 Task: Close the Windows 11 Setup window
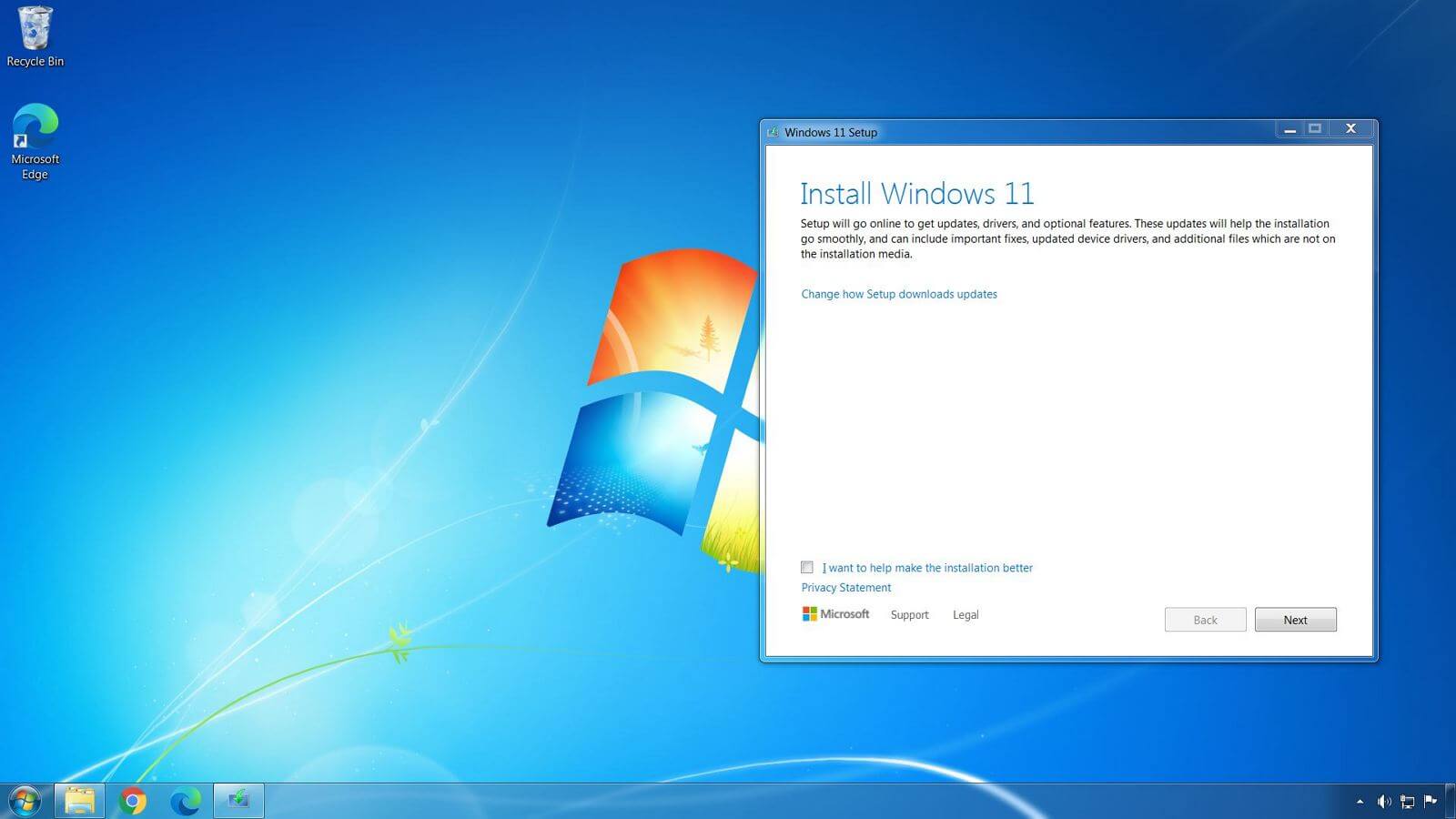pyautogui.click(x=1350, y=129)
